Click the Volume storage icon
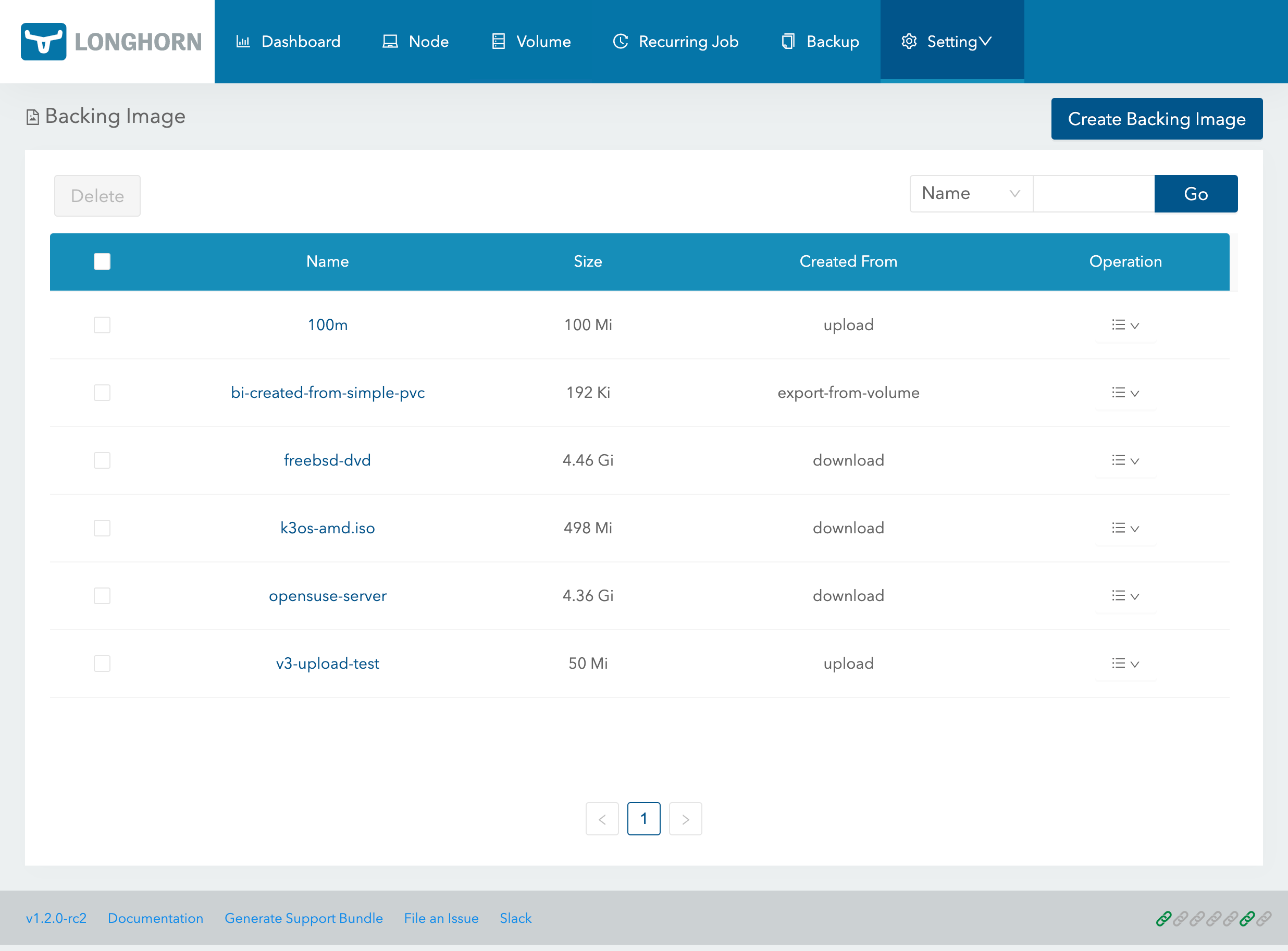1288x951 pixels. tap(498, 42)
